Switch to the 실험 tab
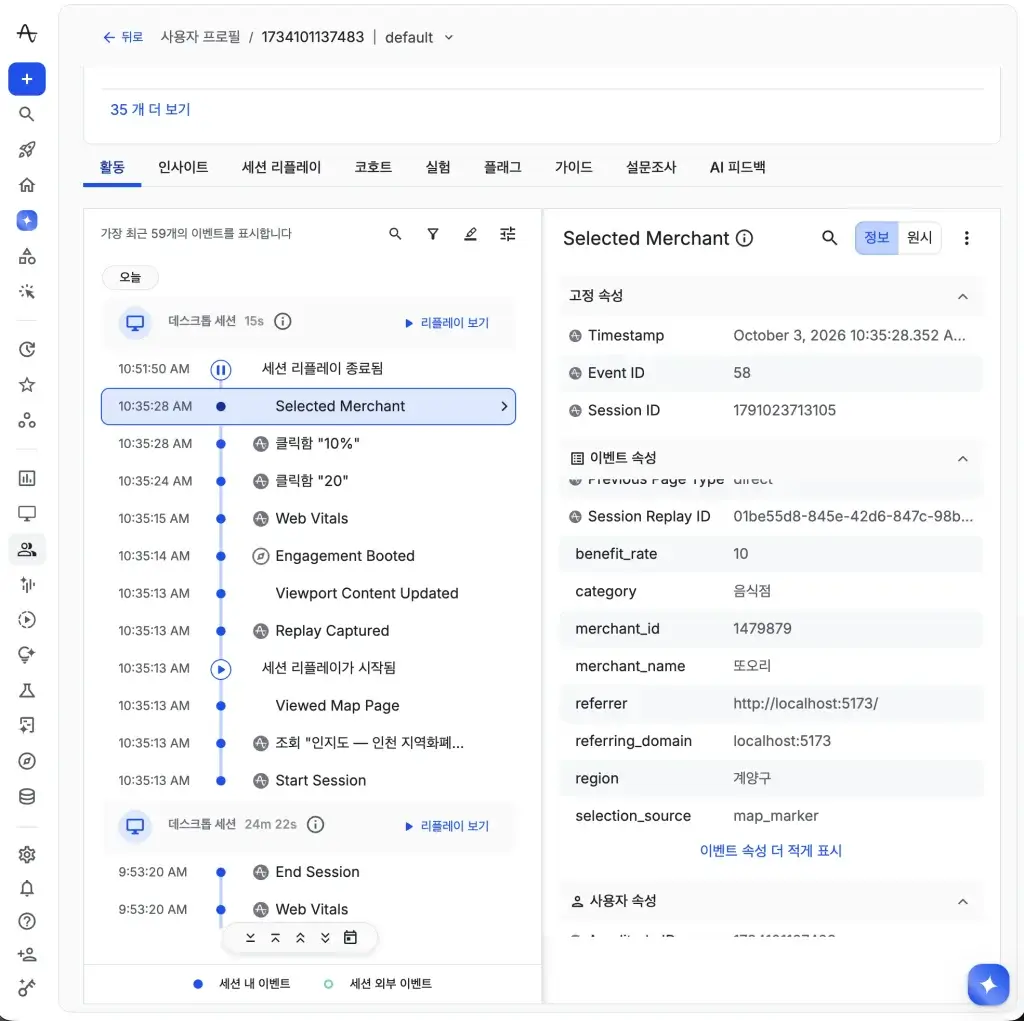 [438, 167]
